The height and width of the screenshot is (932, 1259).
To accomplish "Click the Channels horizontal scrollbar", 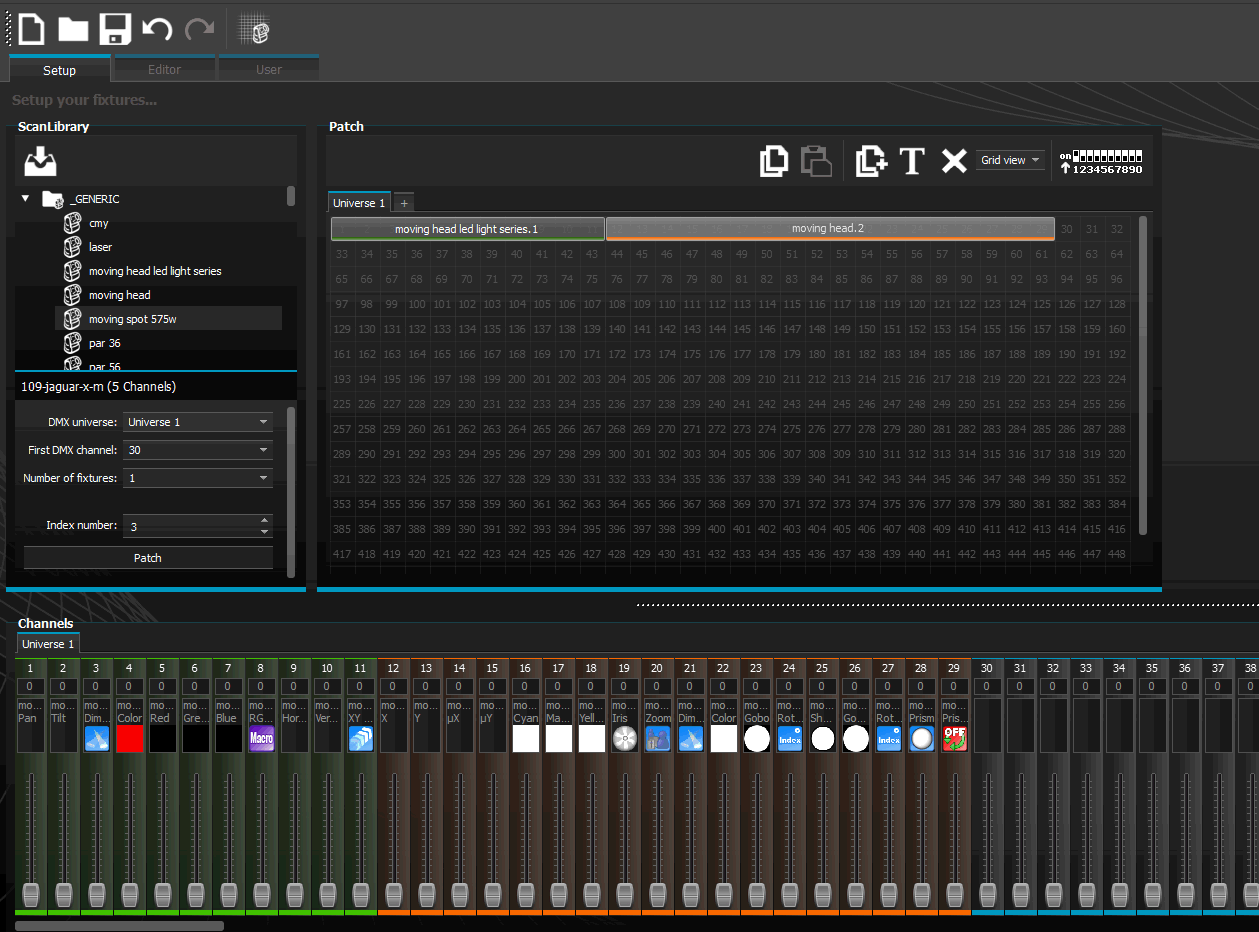I will [x=119, y=926].
